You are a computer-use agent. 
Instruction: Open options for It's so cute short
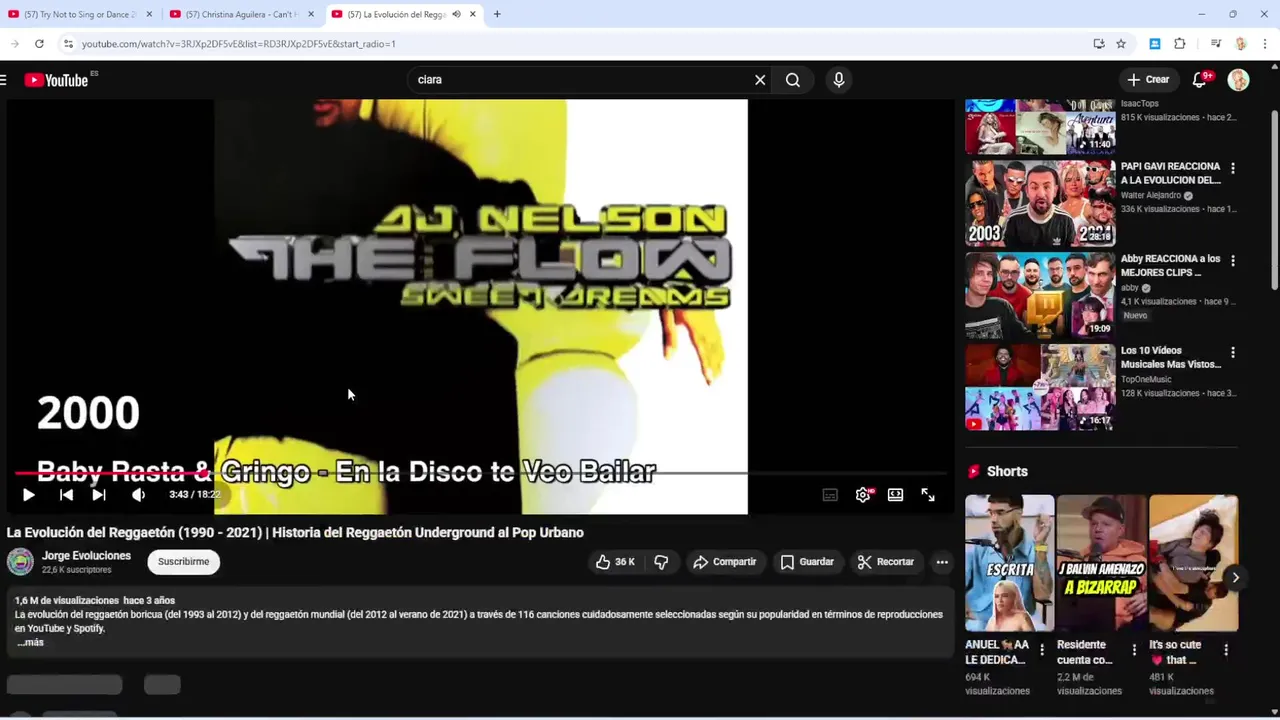pyautogui.click(x=1226, y=650)
